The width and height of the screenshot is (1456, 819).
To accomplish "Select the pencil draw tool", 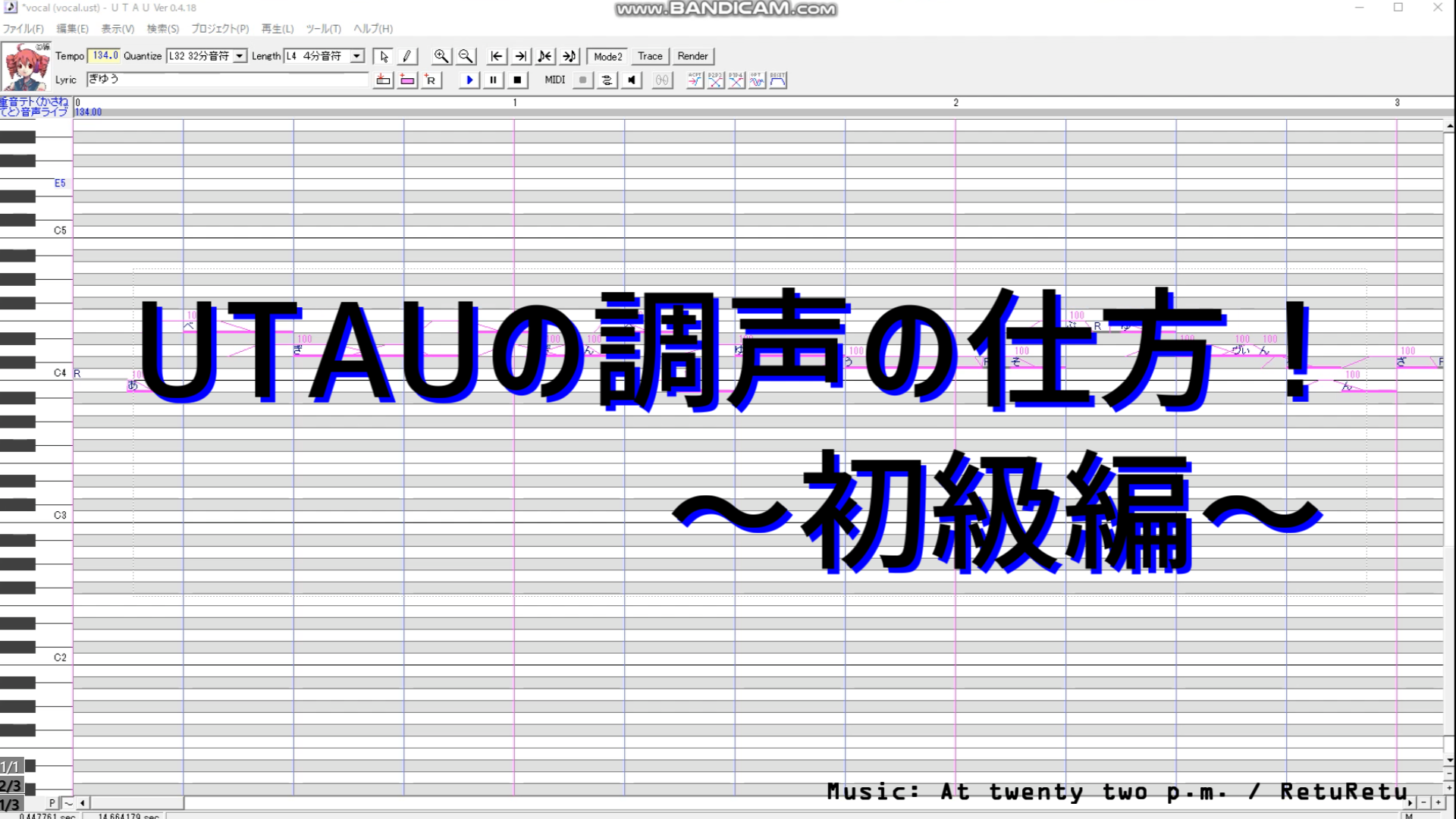I will pyautogui.click(x=407, y=56).
